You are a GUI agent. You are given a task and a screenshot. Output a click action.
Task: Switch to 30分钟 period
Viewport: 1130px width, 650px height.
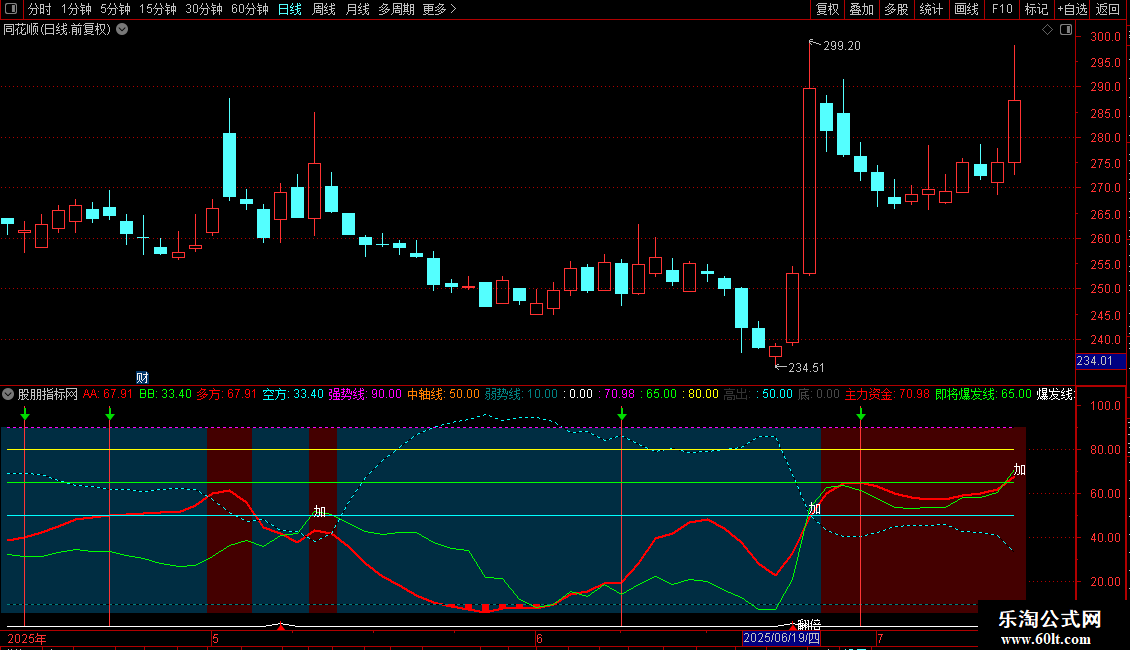tap(203, 9)
